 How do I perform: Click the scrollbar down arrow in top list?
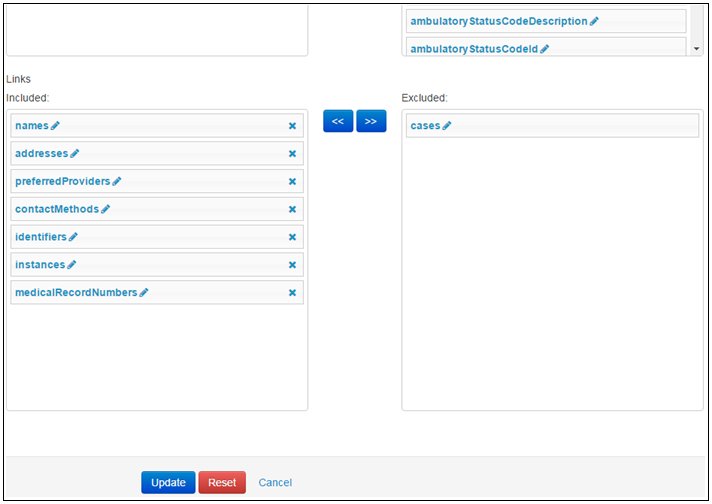coord(696,48)
